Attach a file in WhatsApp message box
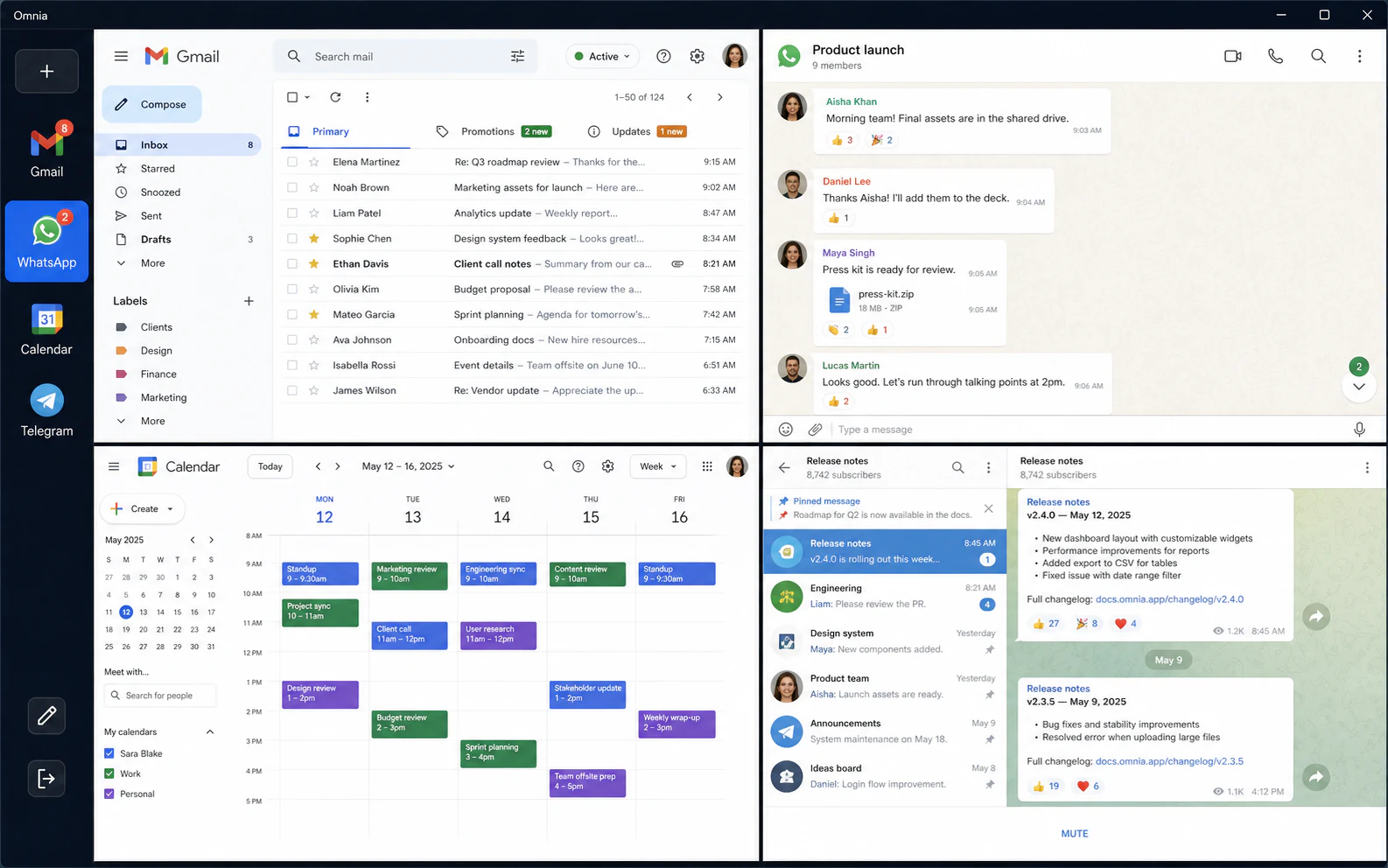The height and width of the screenshot is (868, 1388). coord(815,430)
